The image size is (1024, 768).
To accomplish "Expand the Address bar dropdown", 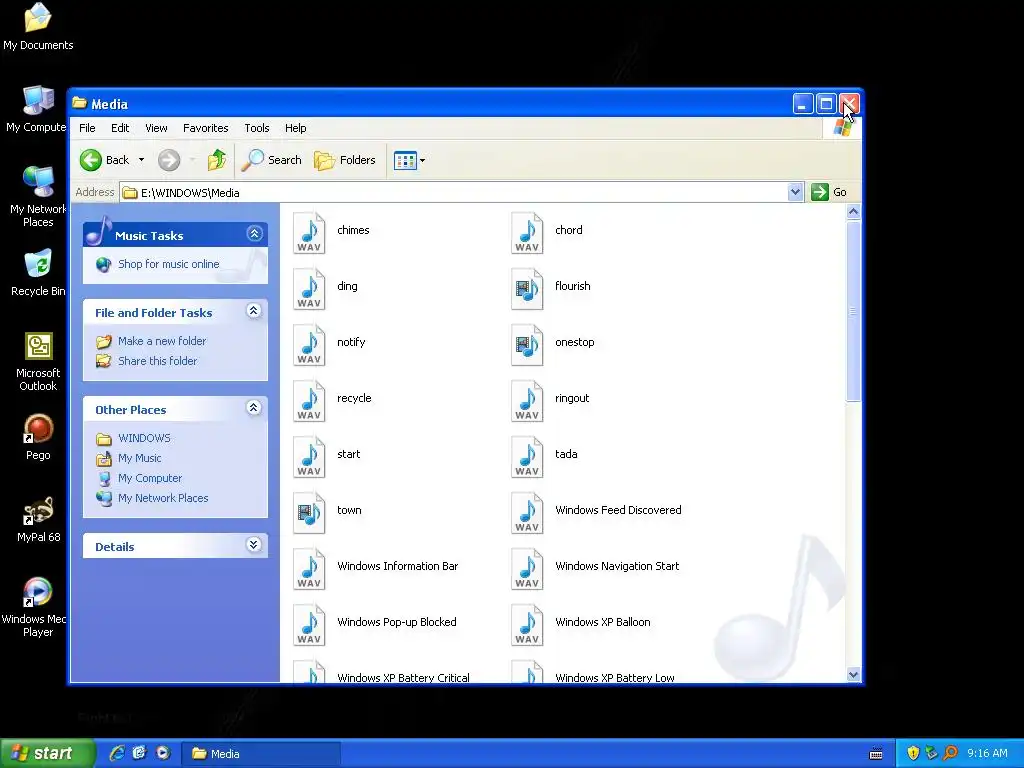I will 795,192.
